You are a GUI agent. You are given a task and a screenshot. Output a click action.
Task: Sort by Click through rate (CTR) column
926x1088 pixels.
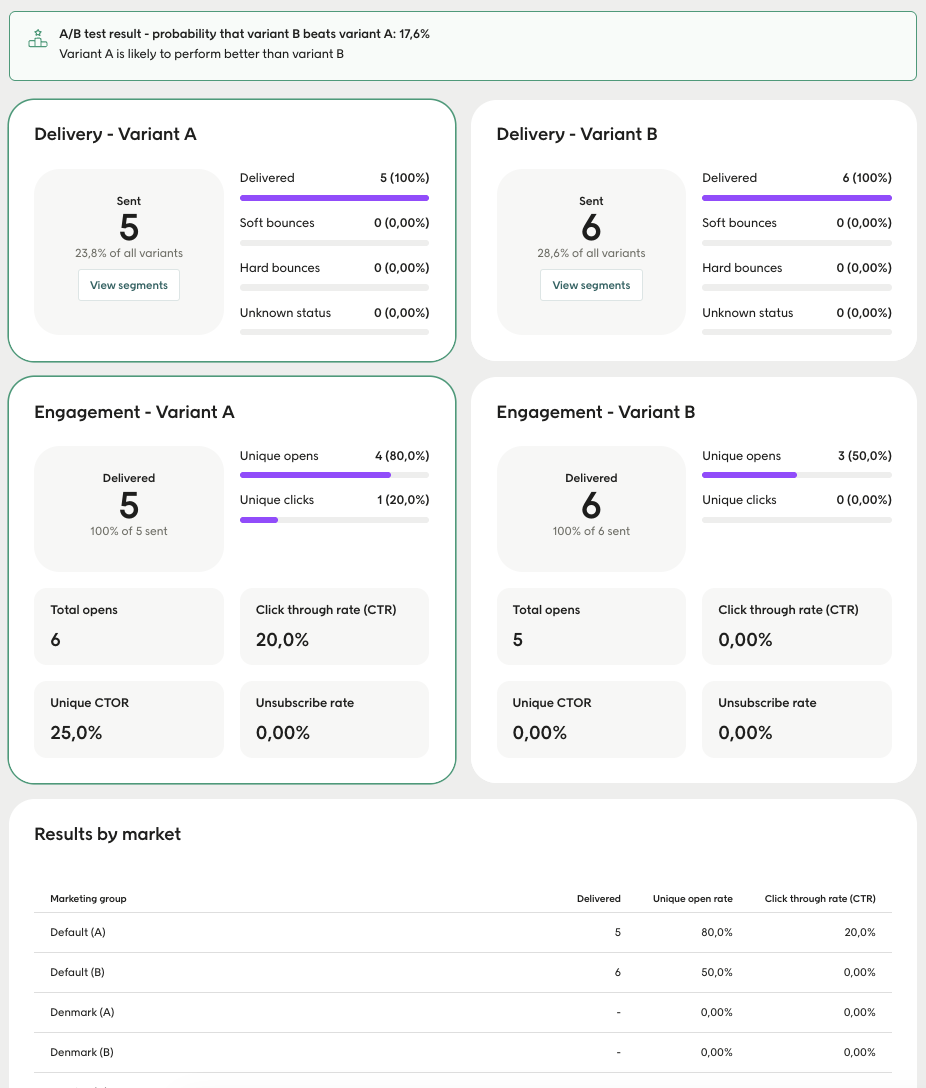coord(819,899)
